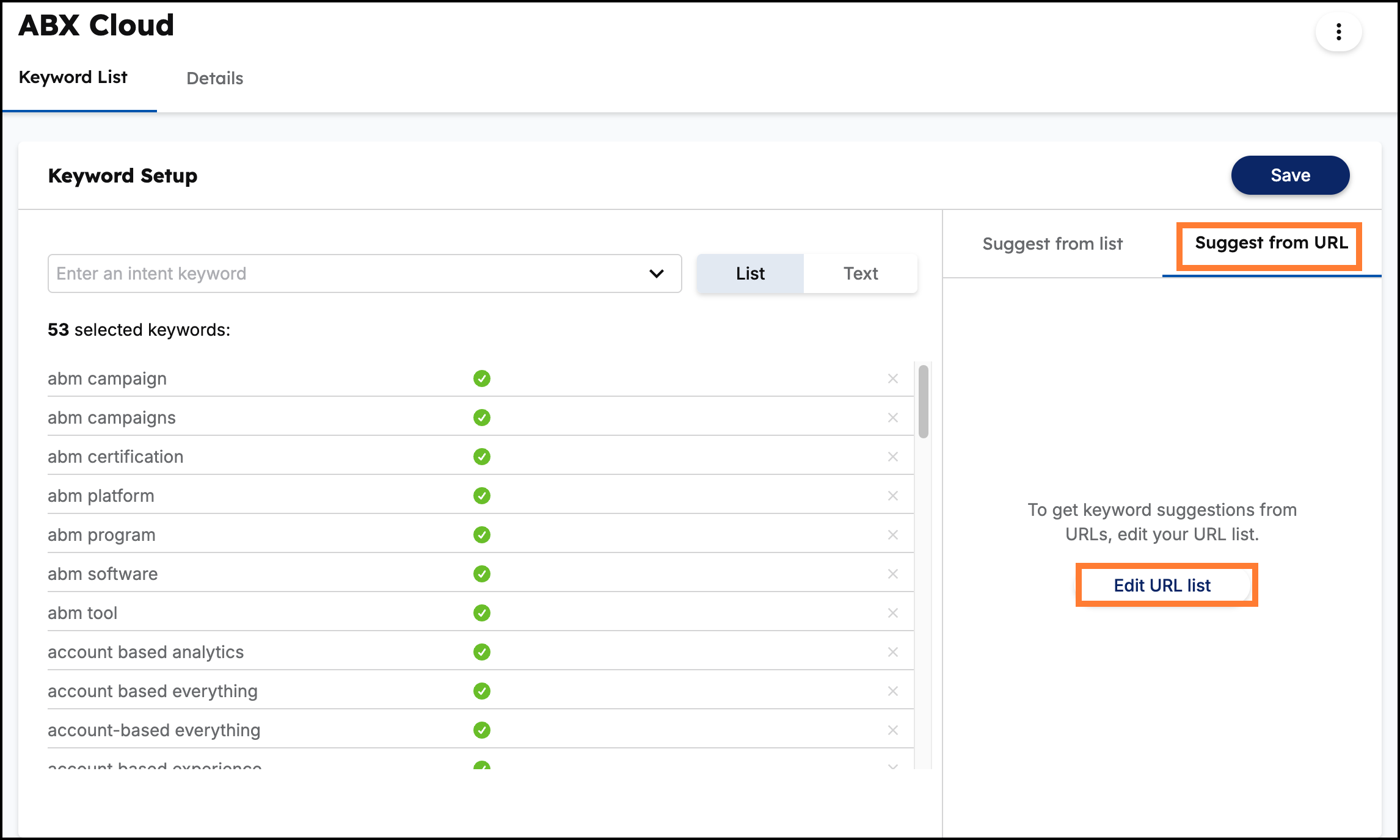Click green checkmark for 'abm tool'
This screenshot has height=840, width=1400.
pyautogui.click(x=482, y=613)
